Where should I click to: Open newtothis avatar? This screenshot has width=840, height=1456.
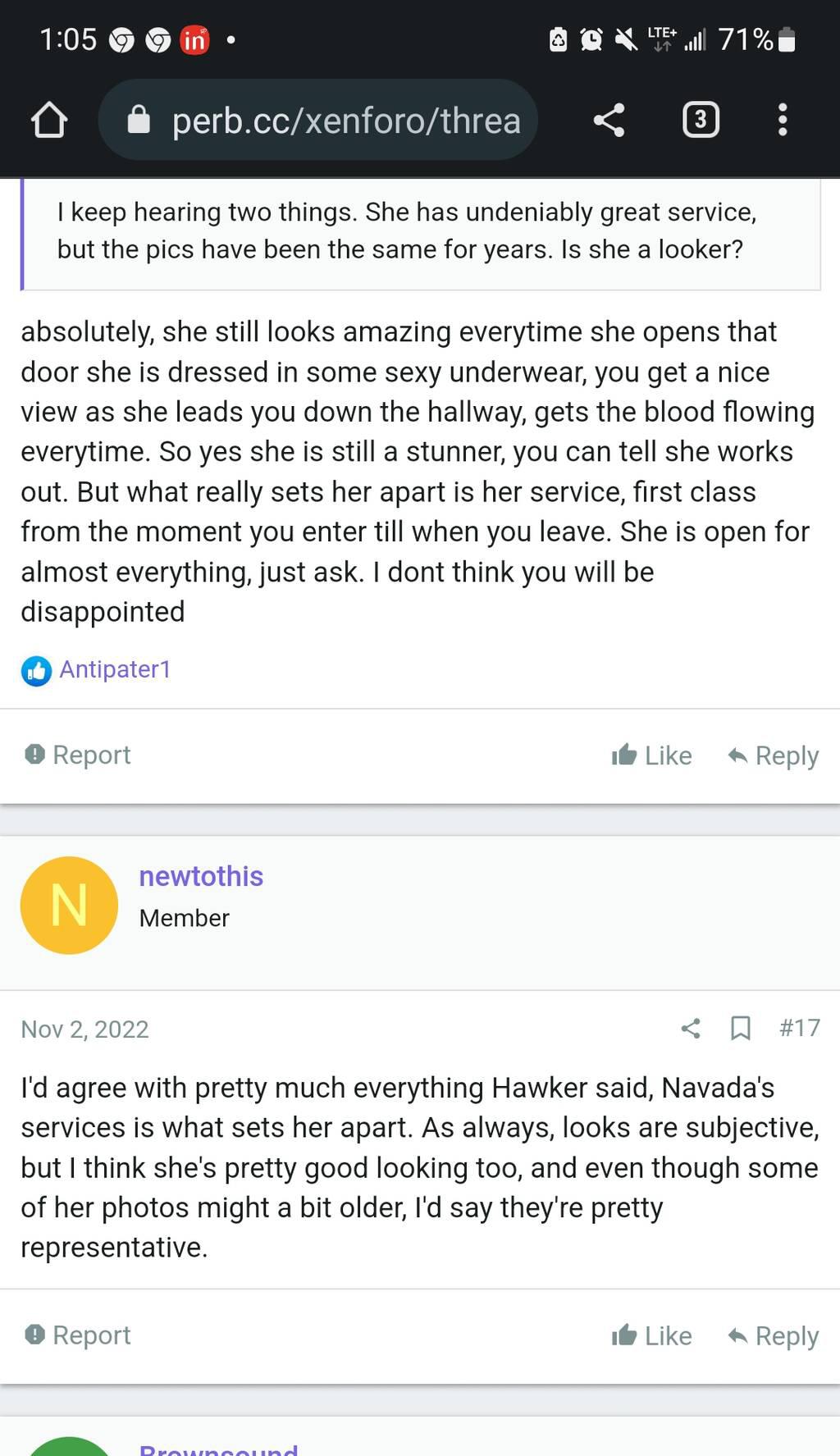point(69,905)
